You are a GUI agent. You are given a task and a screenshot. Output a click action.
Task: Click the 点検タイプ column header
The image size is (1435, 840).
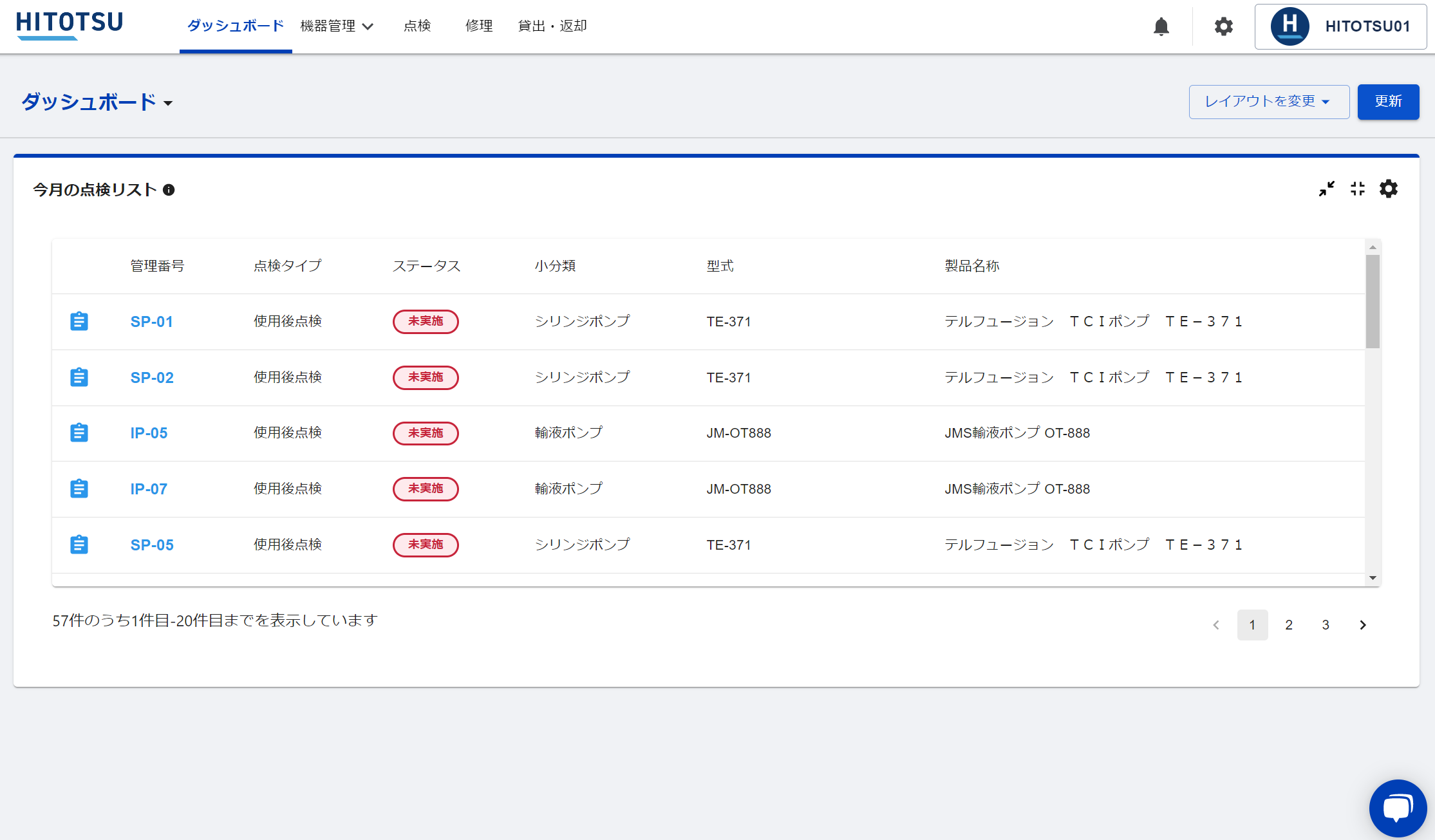tap(287, 266)
